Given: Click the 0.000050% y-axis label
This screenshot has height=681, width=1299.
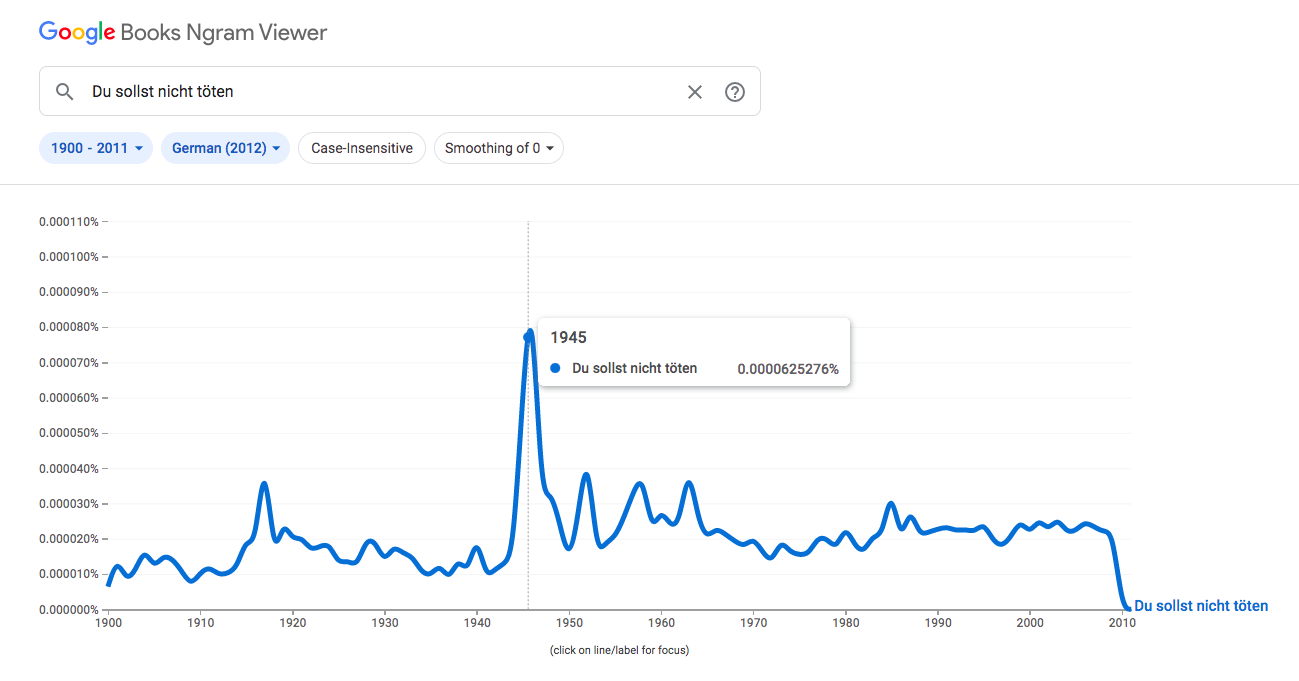Looking at the screenshot, I should tap(70, 433).
